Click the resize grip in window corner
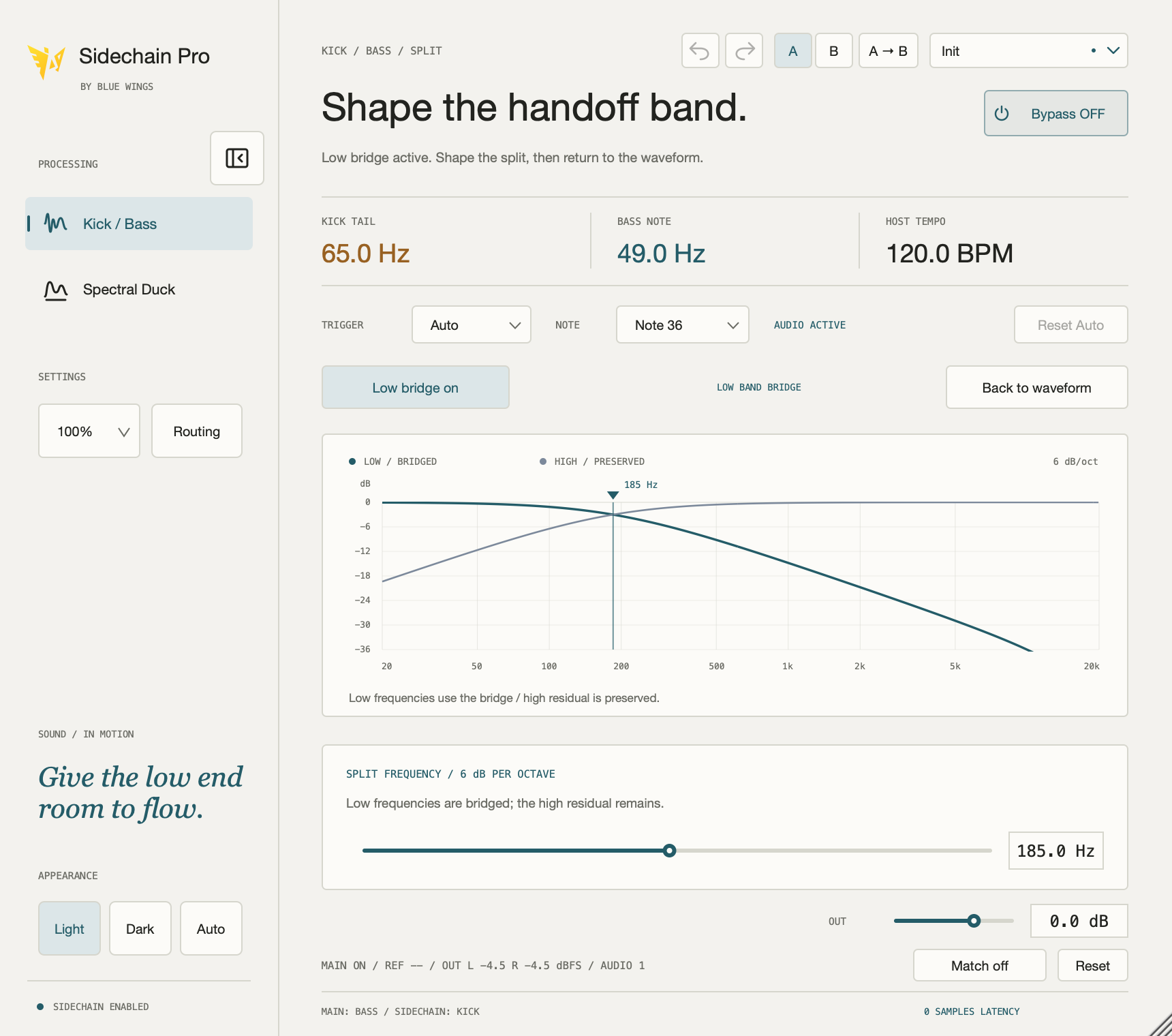The height and width of the screenshot is (1036, 1172). tap(1160, 1024)
